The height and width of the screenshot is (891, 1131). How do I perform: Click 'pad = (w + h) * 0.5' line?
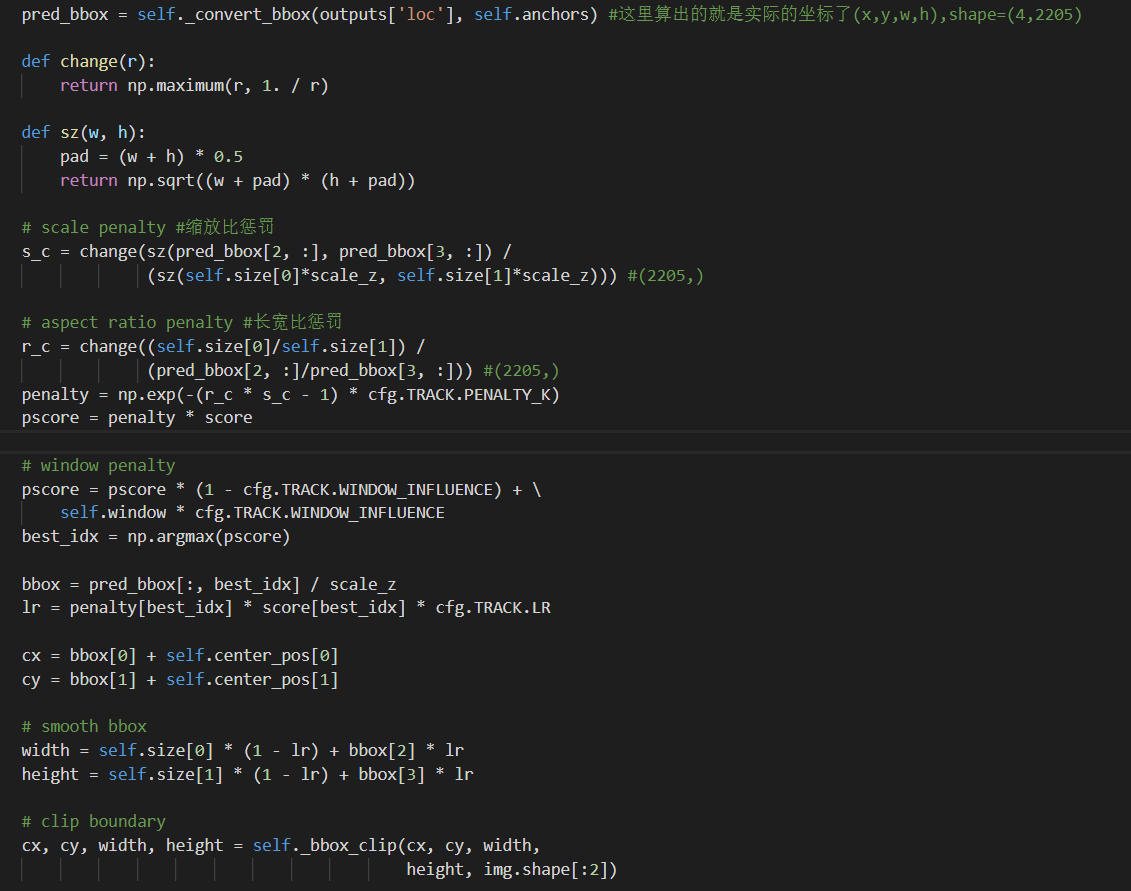(x=151, y=157)
